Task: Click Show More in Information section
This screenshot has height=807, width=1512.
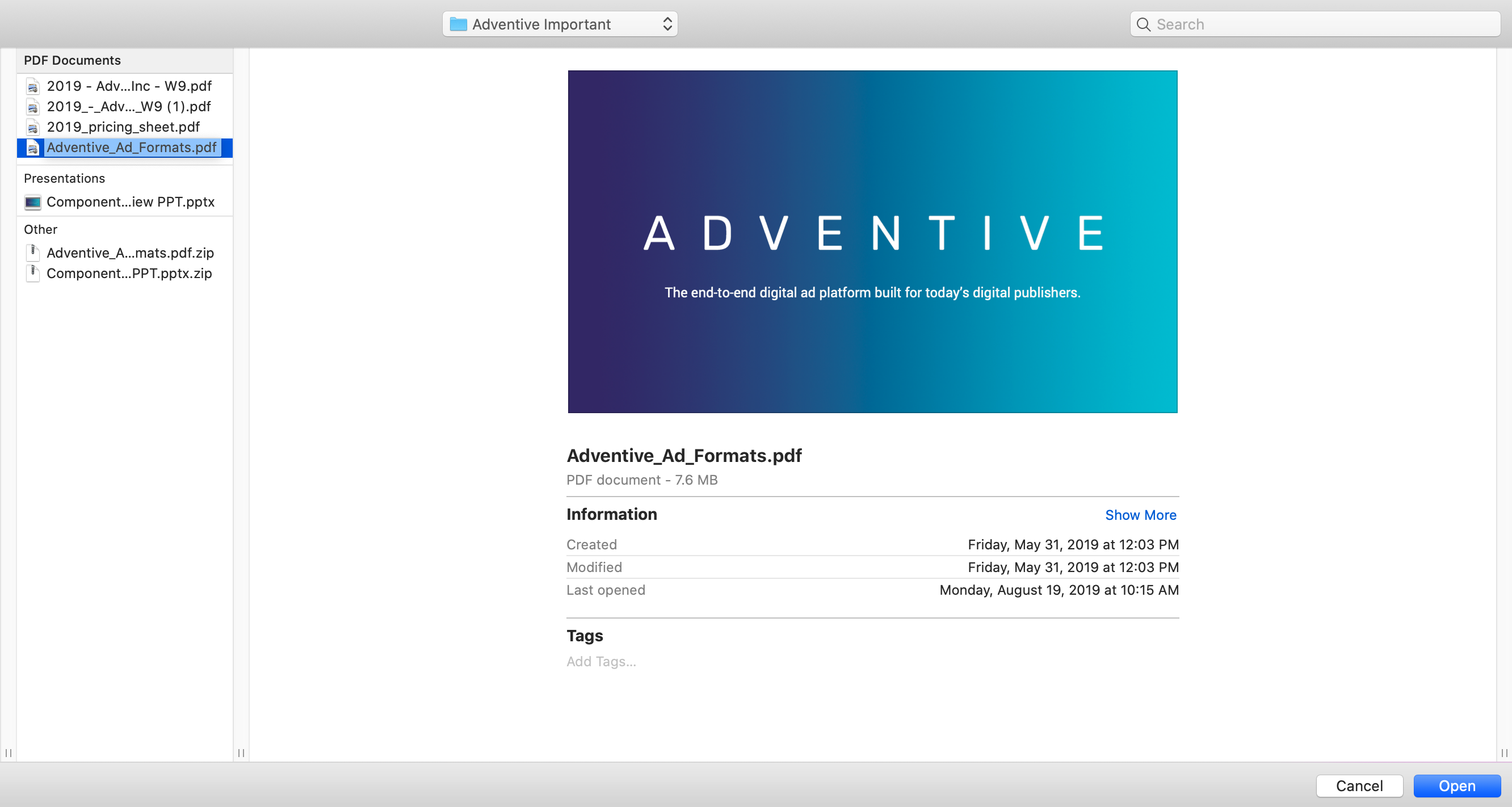Action: click(1140, 515)
